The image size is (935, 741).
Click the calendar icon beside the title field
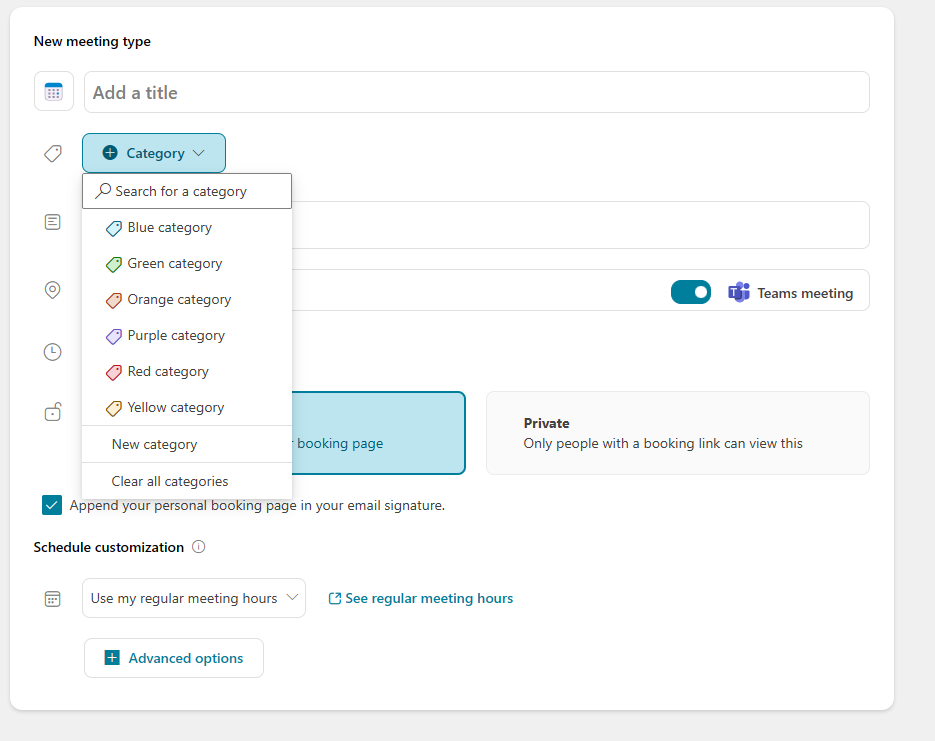coord(53,92)
